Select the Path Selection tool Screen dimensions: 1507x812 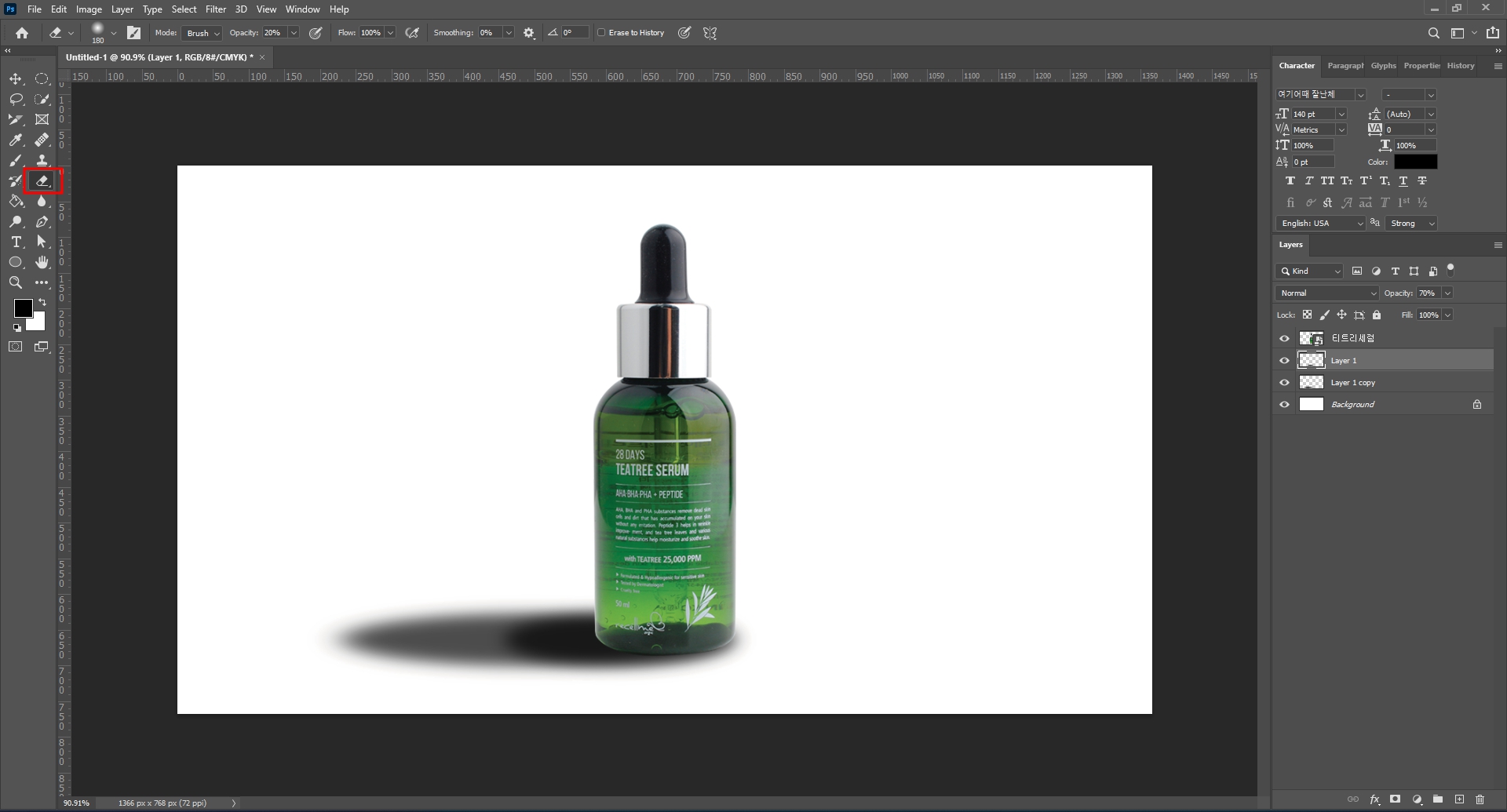[42, 242]
